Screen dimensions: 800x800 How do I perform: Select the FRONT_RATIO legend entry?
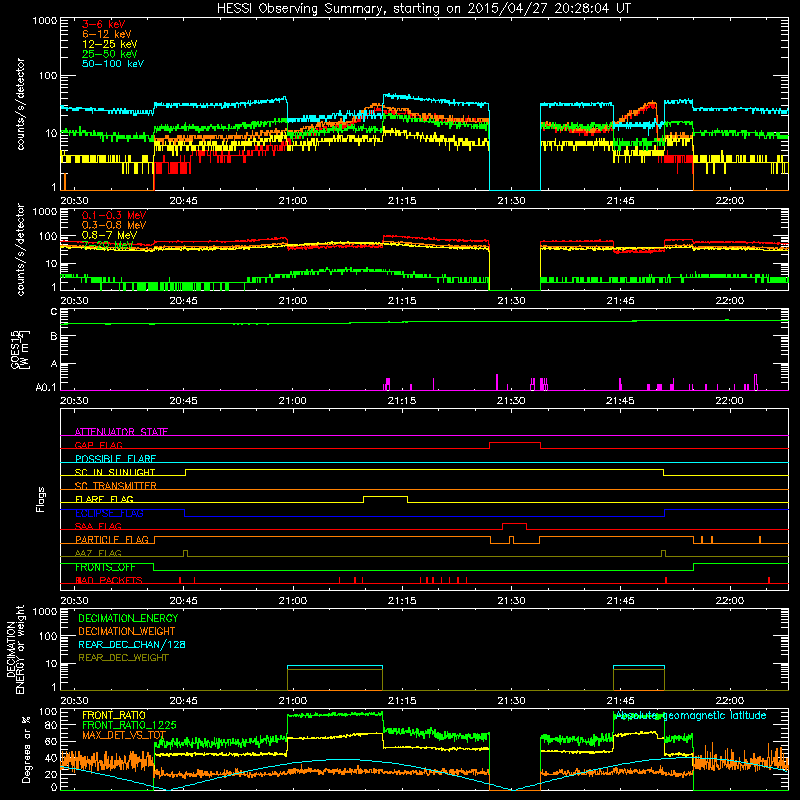114,715
